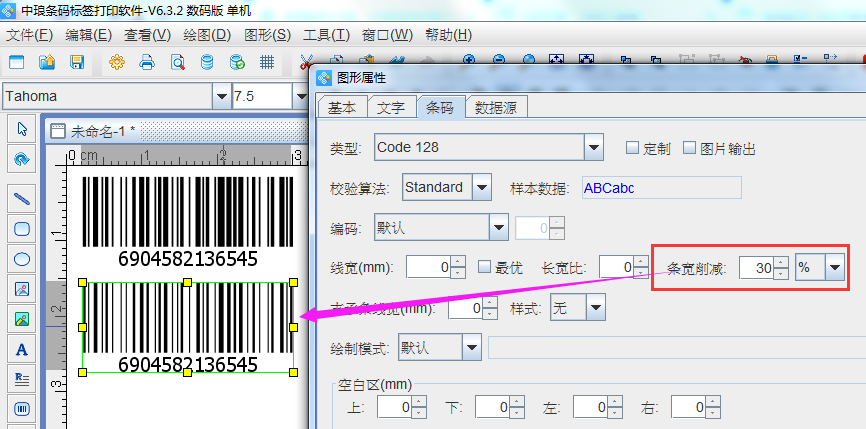Enable the 定制 checkbox
This screenshot has height=429, width=866.
[x=632, y=148]
